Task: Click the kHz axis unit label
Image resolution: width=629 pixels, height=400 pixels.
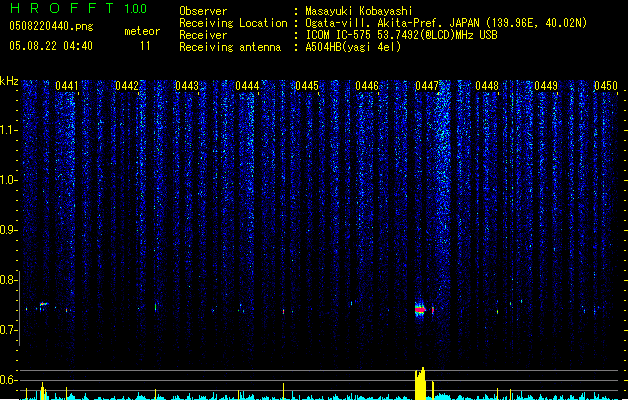Action: (9, 81)
